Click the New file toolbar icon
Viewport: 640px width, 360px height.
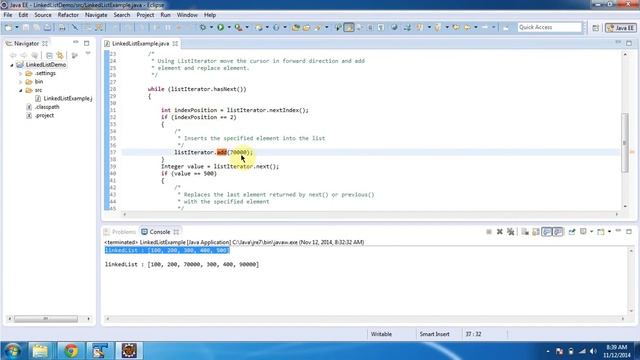[x=8, y=27]
